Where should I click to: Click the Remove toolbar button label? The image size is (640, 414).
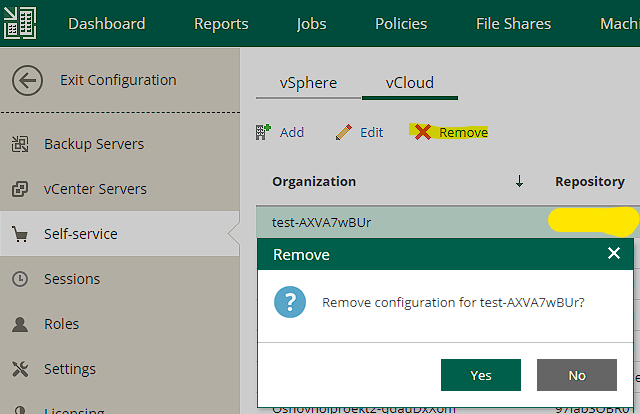[x=463, y=132]
